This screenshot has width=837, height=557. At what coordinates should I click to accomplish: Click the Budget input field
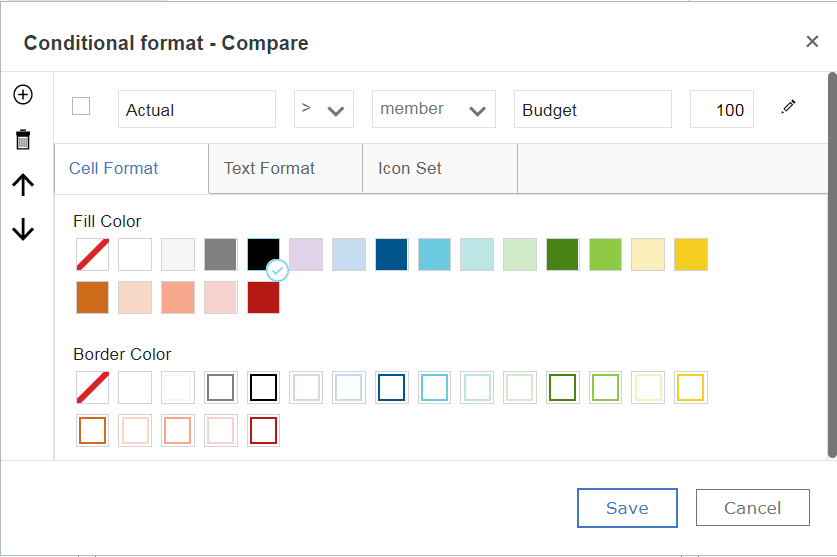coord(593,109)
